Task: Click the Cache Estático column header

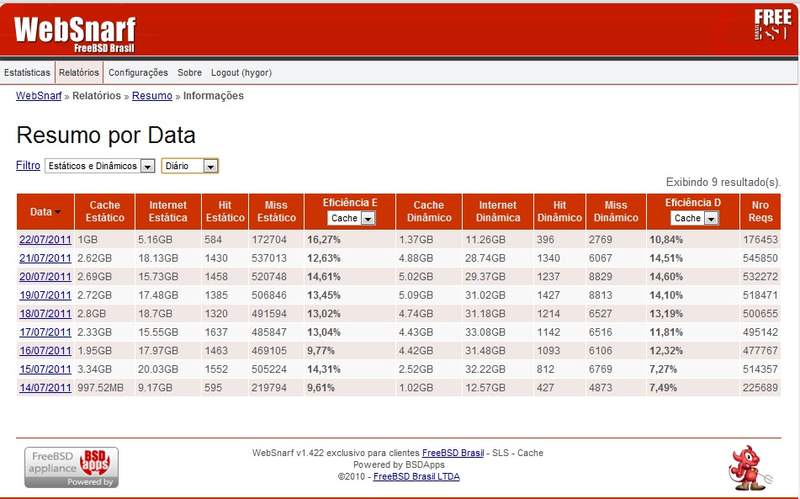Action: pyautogui.click(x=105, y=211)
